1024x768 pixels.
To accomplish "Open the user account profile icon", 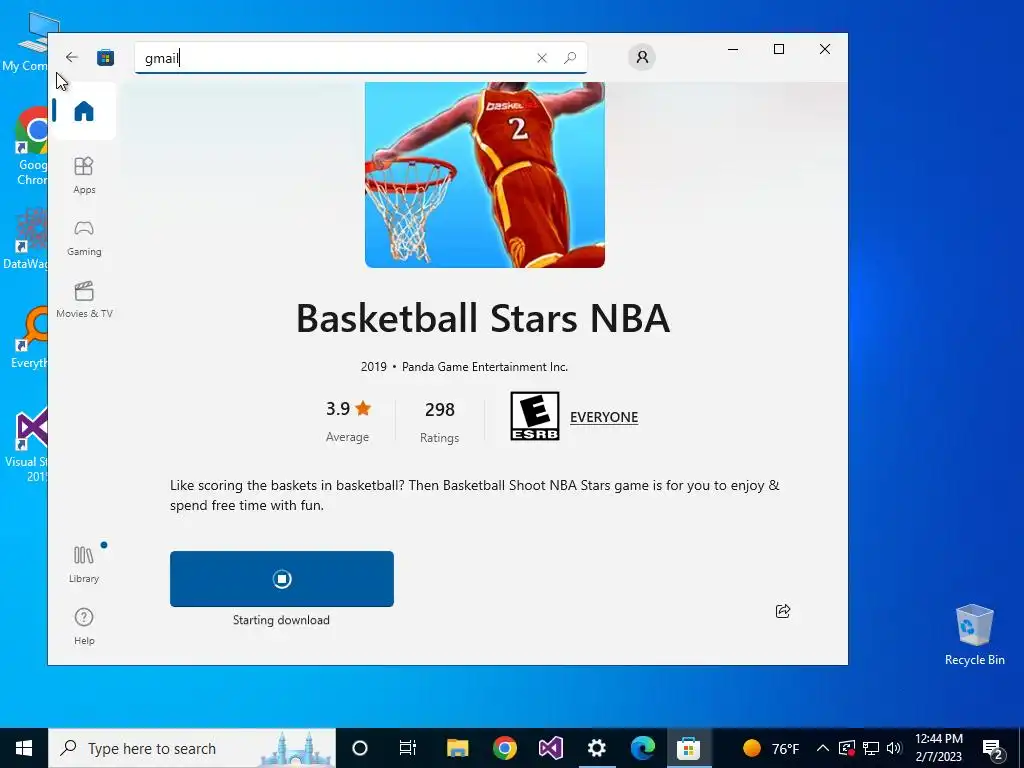I will pyautogui.click(x=642, y=57).
